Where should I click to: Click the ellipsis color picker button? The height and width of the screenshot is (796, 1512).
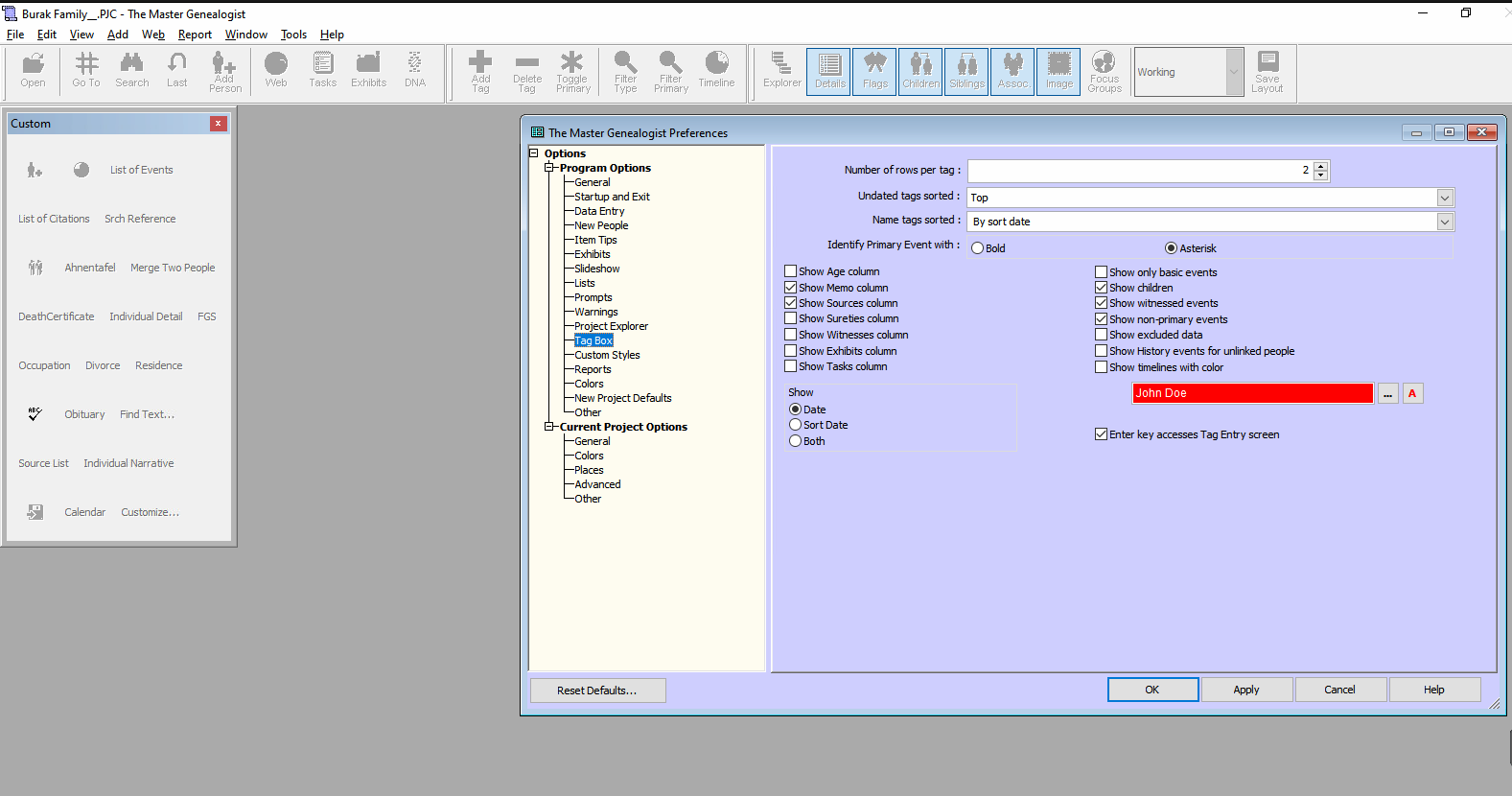click(x=1388, y=393)
